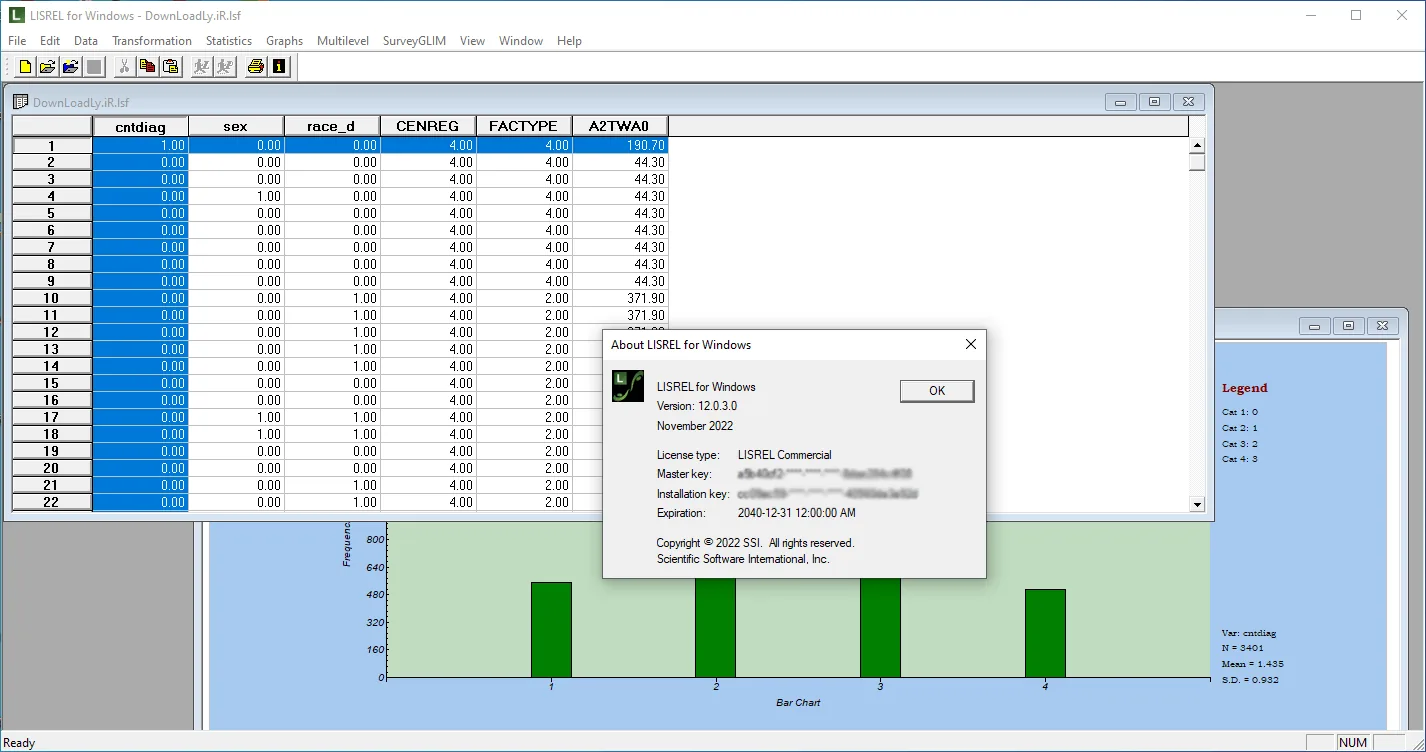Select the cntdiag column header
The height and width of the screenshot is (752, 1426).
[140, 126]
